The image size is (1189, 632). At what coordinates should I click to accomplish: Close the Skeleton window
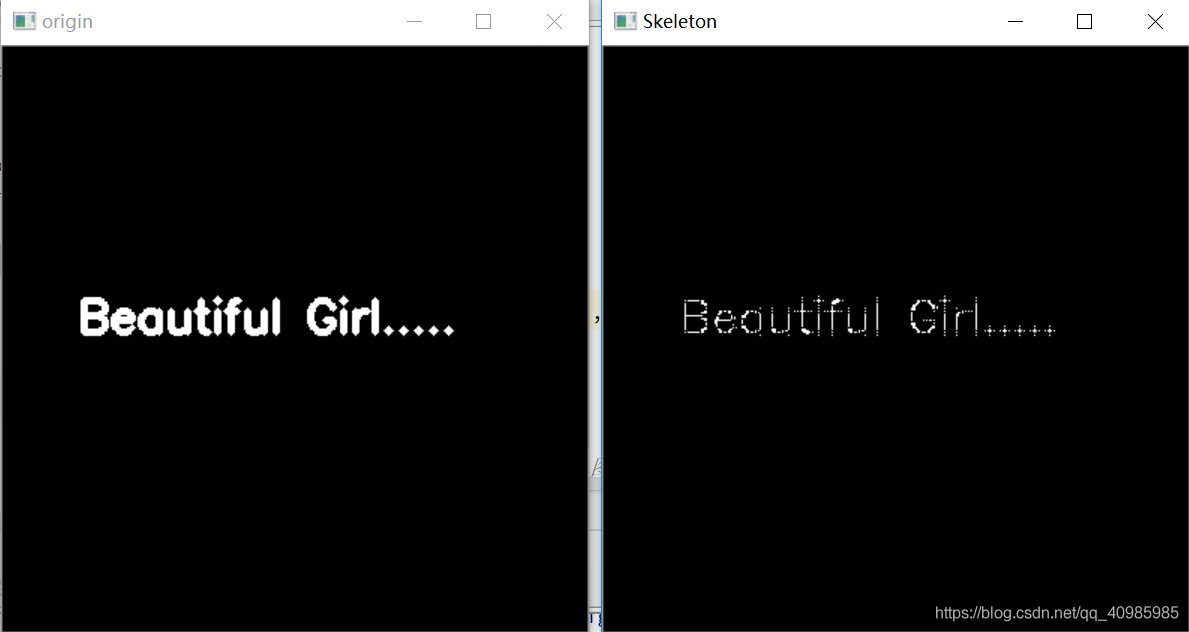(x=1155, y=21)
